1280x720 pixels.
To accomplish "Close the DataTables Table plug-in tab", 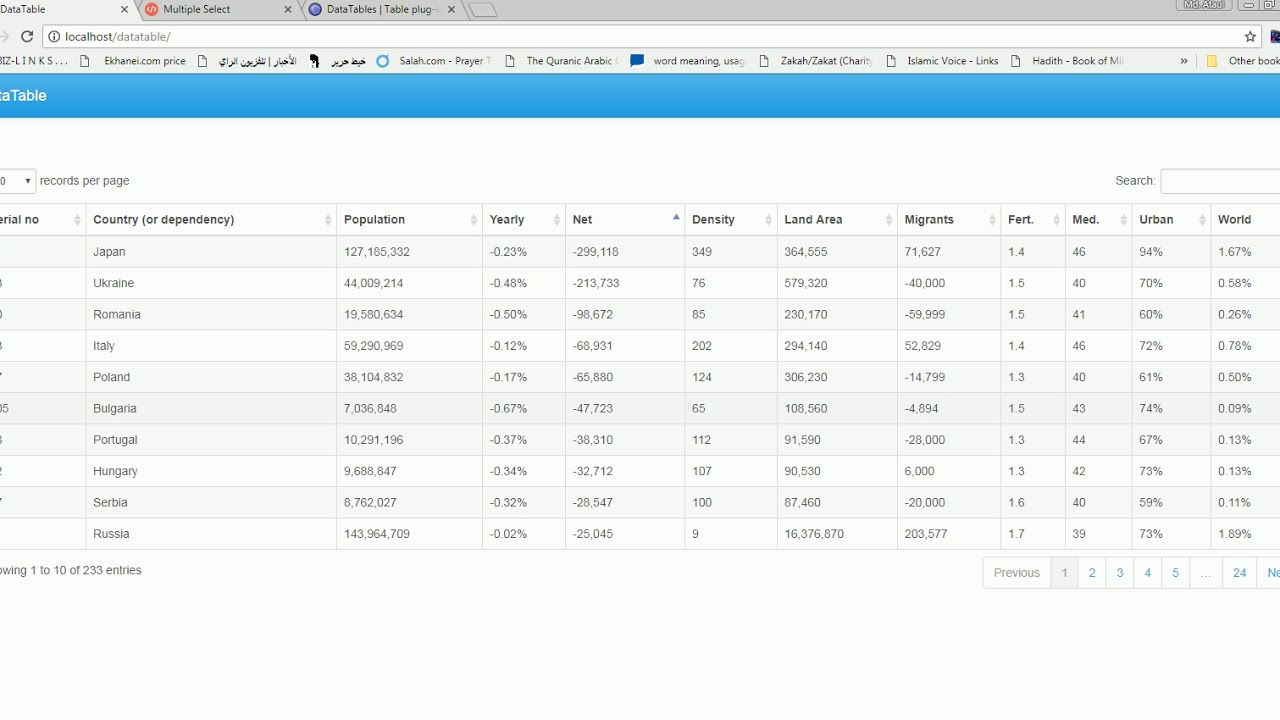I will (x=451, y=9).
